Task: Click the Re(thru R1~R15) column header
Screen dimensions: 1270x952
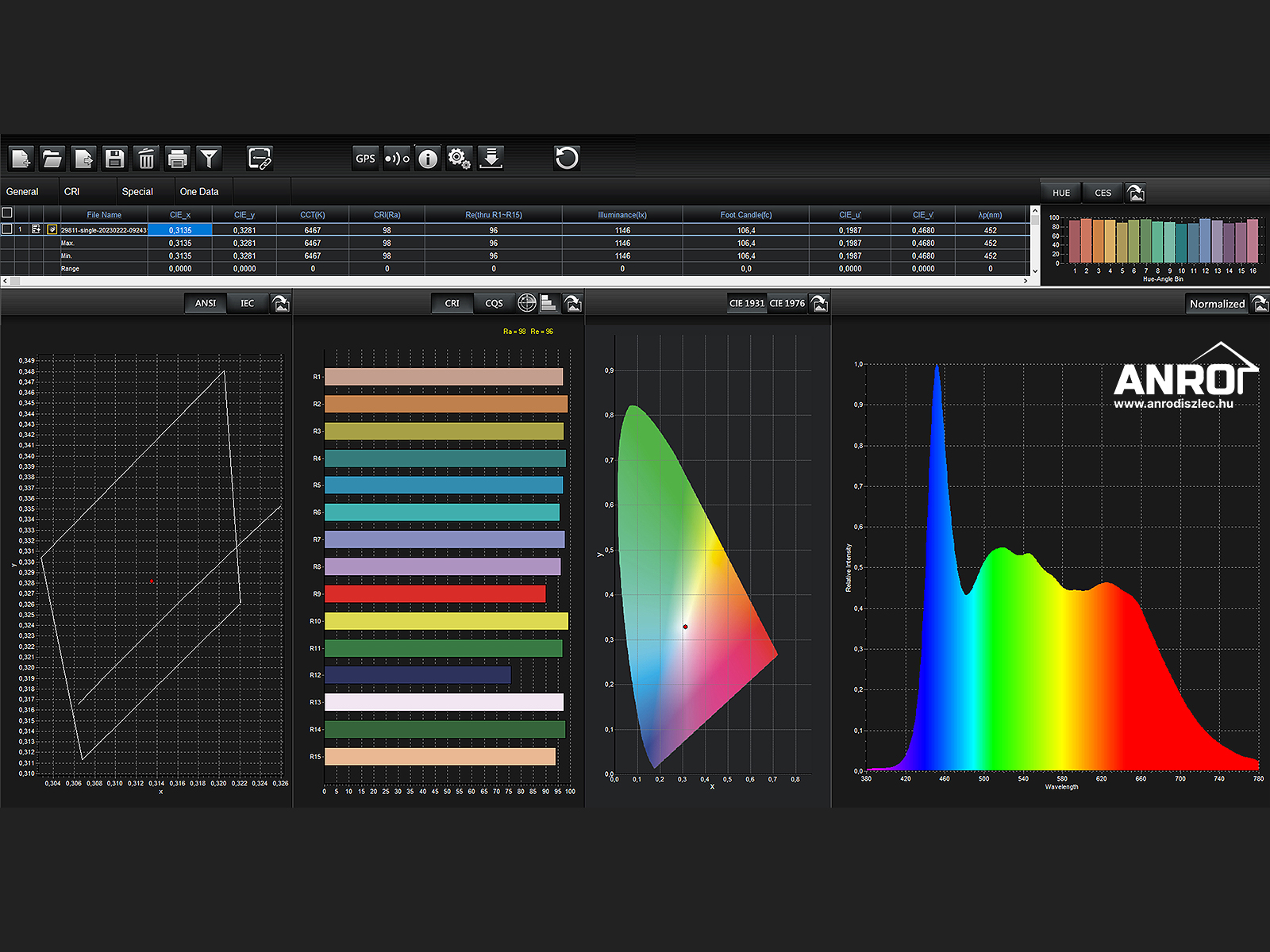Action: tap(494, 214)
